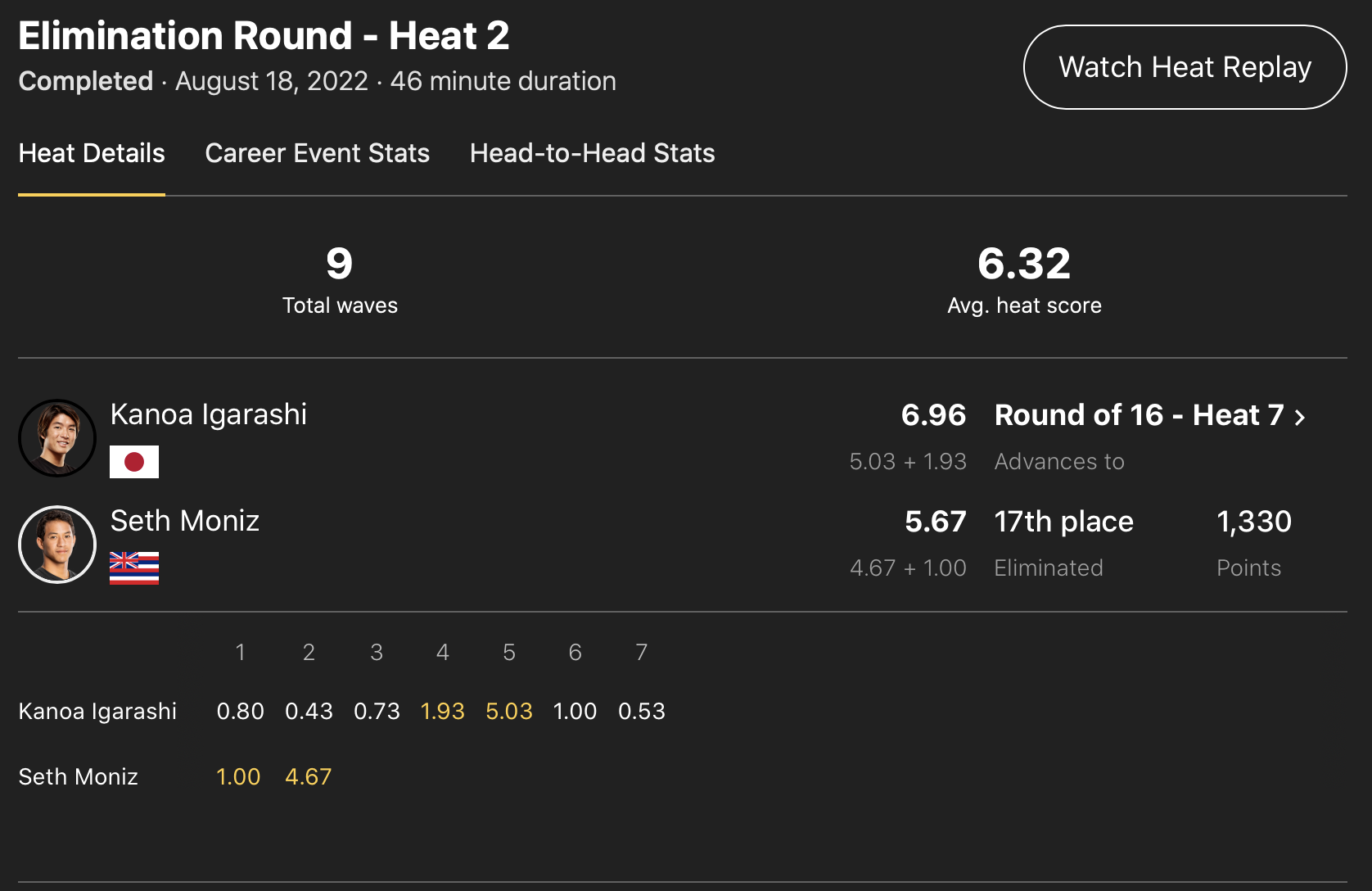Open Round of 16 - Heat 7 link
The width and height of the screenshot is (1372, 891).
click(1139, 415)
